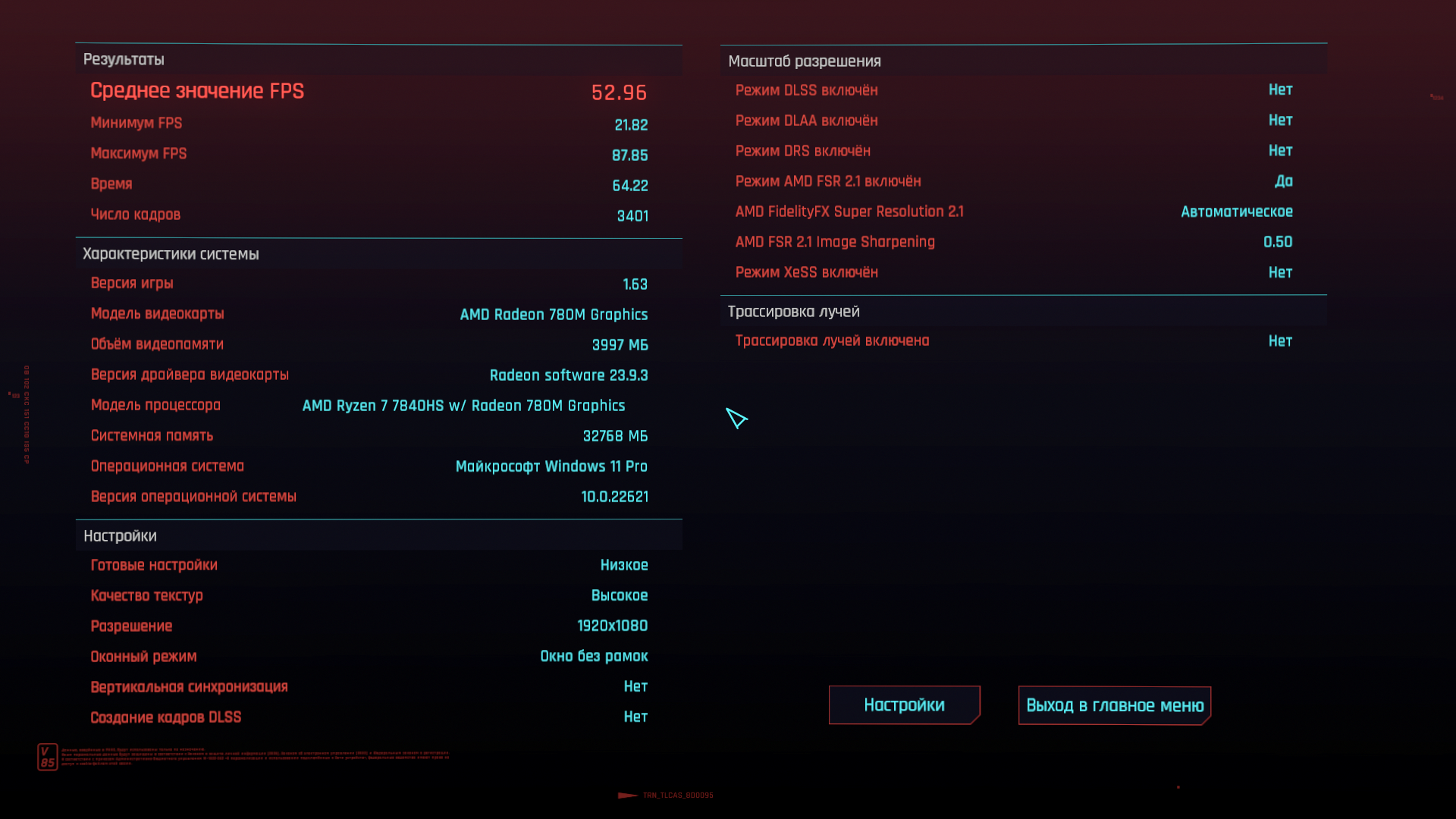
Task: Click the FidelityFX value Автоматическое
Action: point(1236,212)
